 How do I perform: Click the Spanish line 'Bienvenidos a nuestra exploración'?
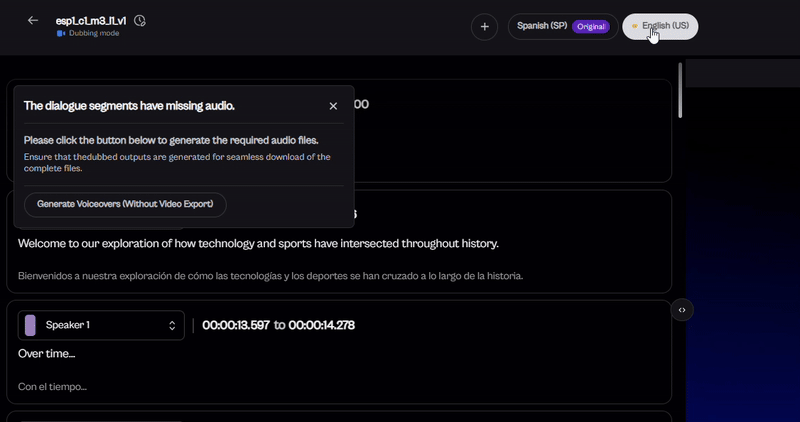270,276
